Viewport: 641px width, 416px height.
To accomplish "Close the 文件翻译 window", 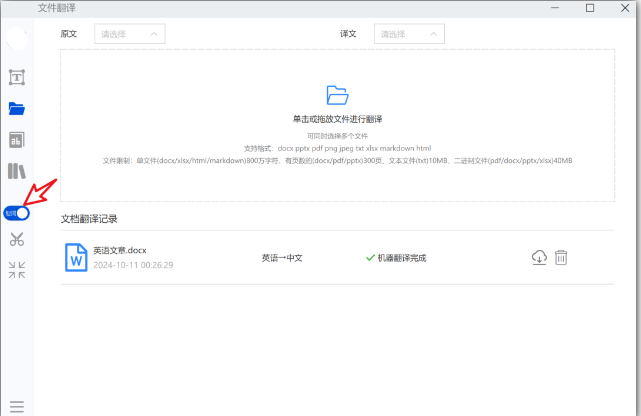I will point(625,8).
